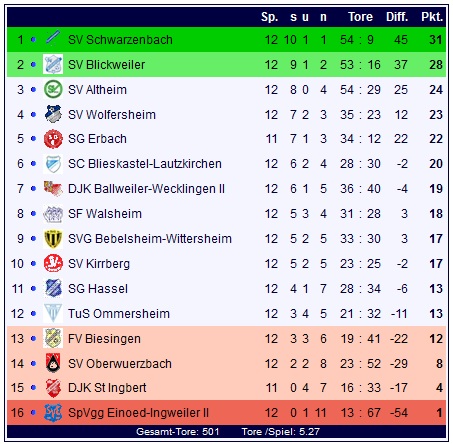
Task: Click the TuS Ommersheim pennant logo
Action: (x=53, y=313)
